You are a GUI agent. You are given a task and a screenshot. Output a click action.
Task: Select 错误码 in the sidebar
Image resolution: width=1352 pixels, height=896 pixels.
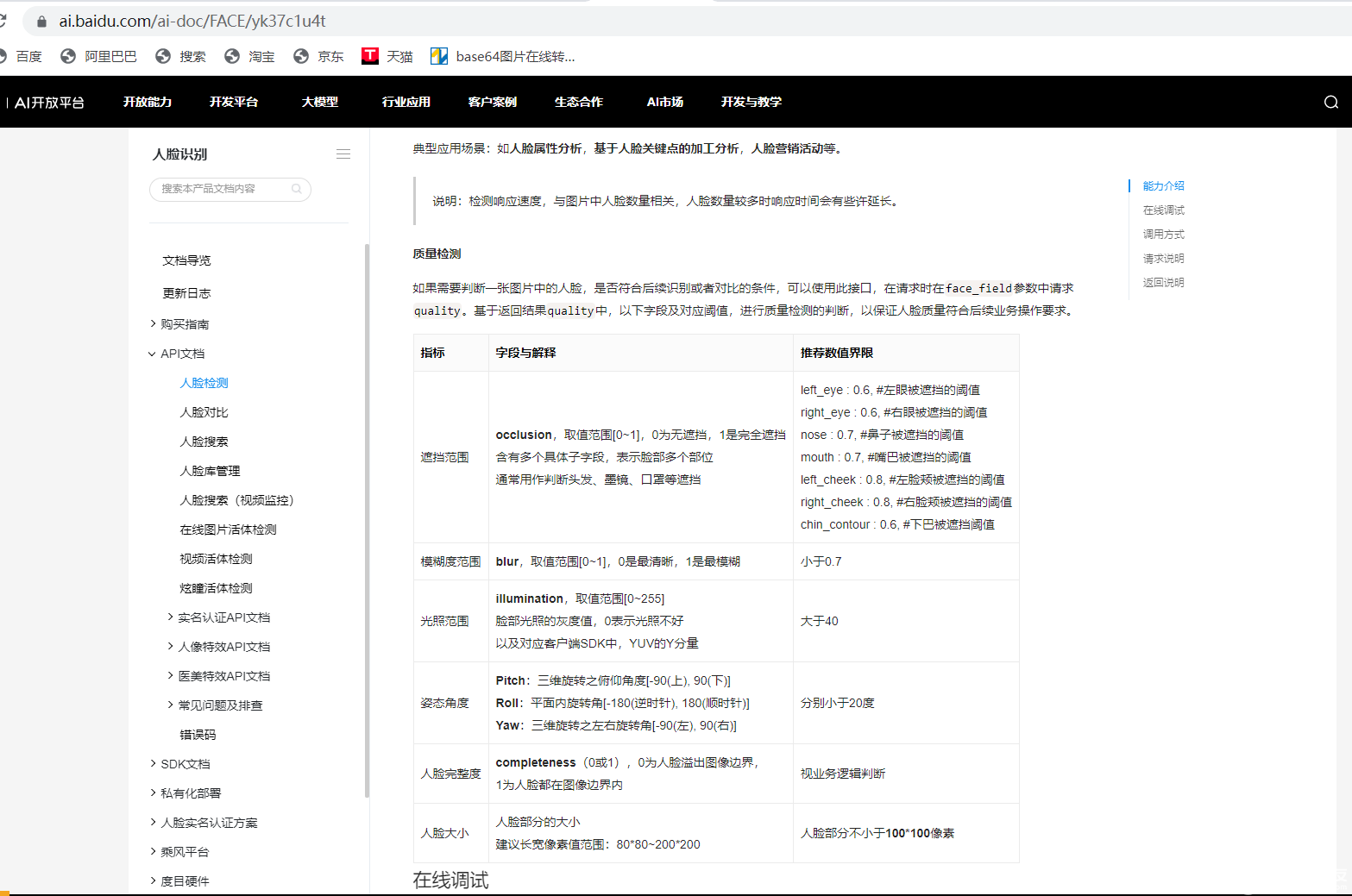coord(198,735)
